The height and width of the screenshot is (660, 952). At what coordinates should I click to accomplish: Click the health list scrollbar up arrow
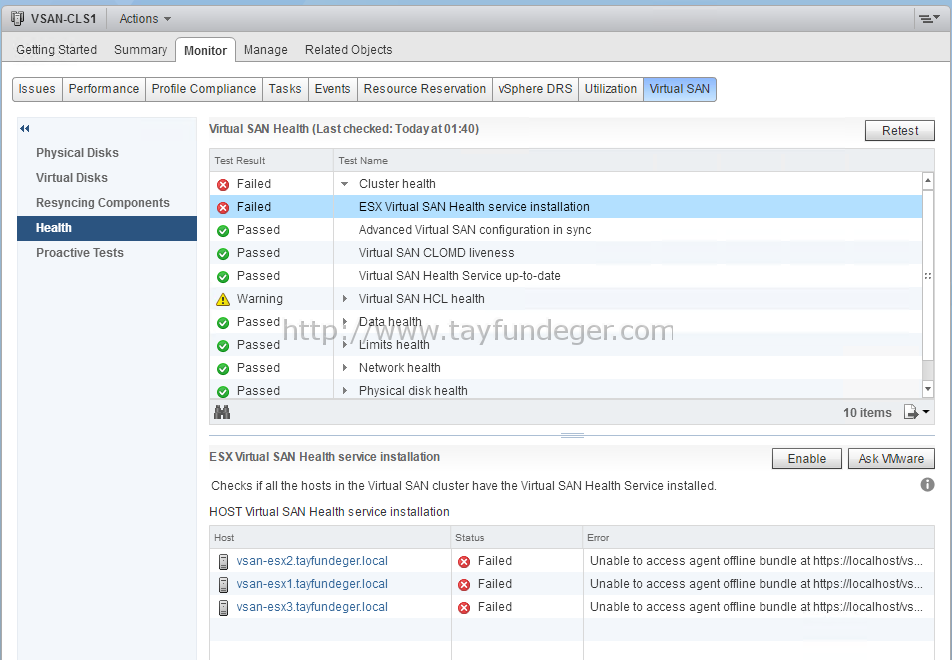tap(928, 180)
